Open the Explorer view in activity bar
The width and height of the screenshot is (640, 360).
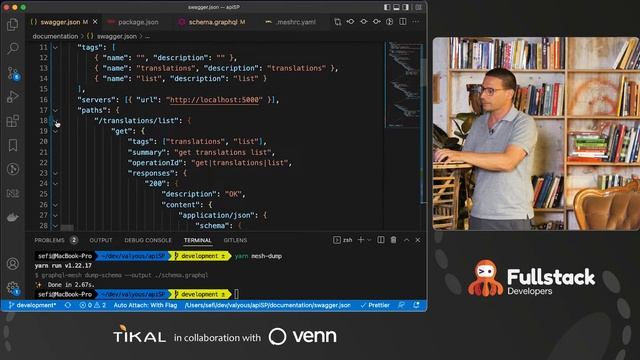tap(13, 24)
